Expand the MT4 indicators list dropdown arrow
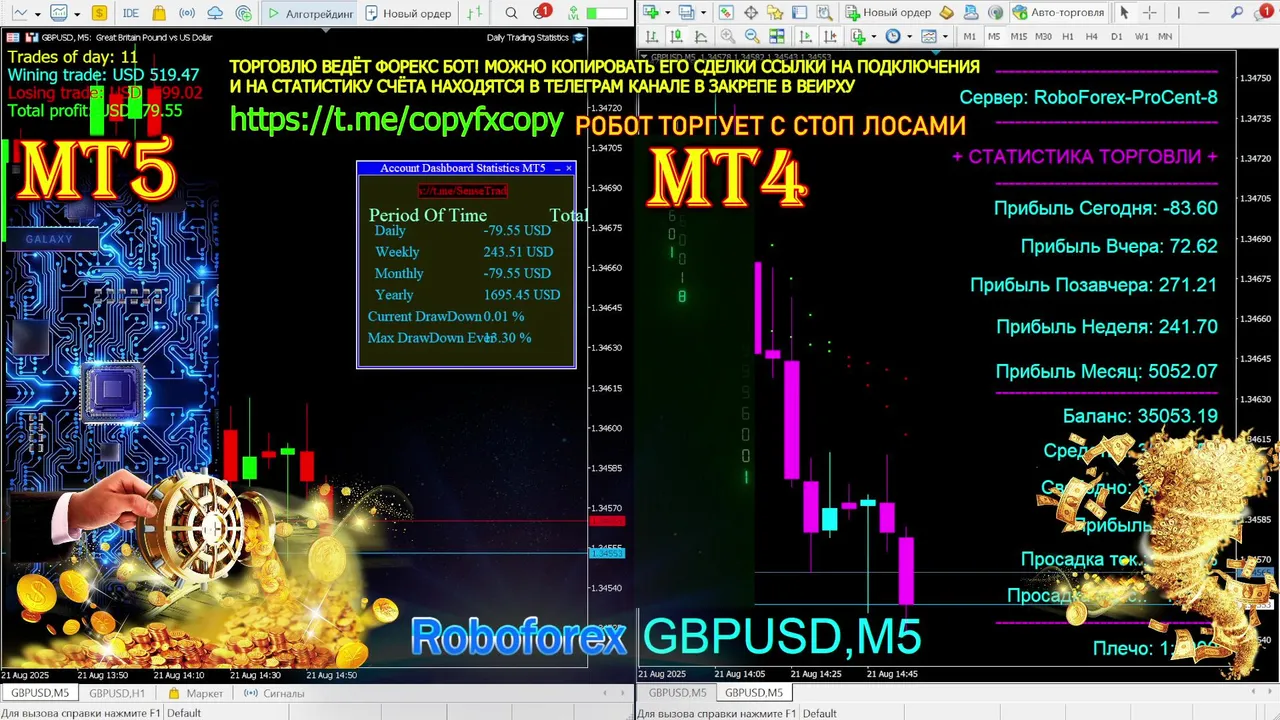Screen dimensions: 1280x720 click(x=874, y=36)
